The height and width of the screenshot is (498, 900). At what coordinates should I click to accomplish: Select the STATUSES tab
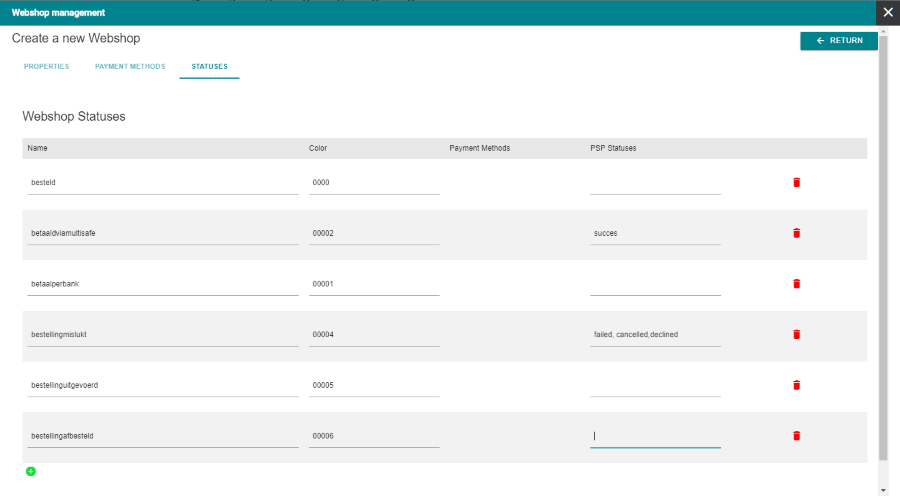(210, 67)
